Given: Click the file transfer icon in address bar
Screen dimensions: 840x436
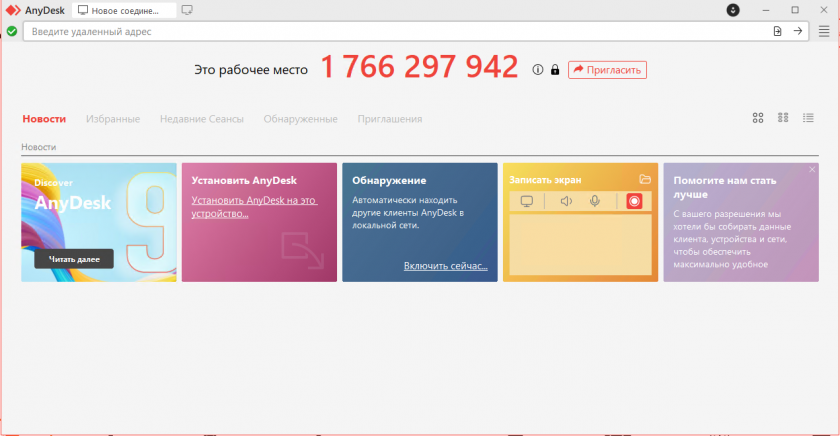Looking at the screenshot, I should [777, 31].
